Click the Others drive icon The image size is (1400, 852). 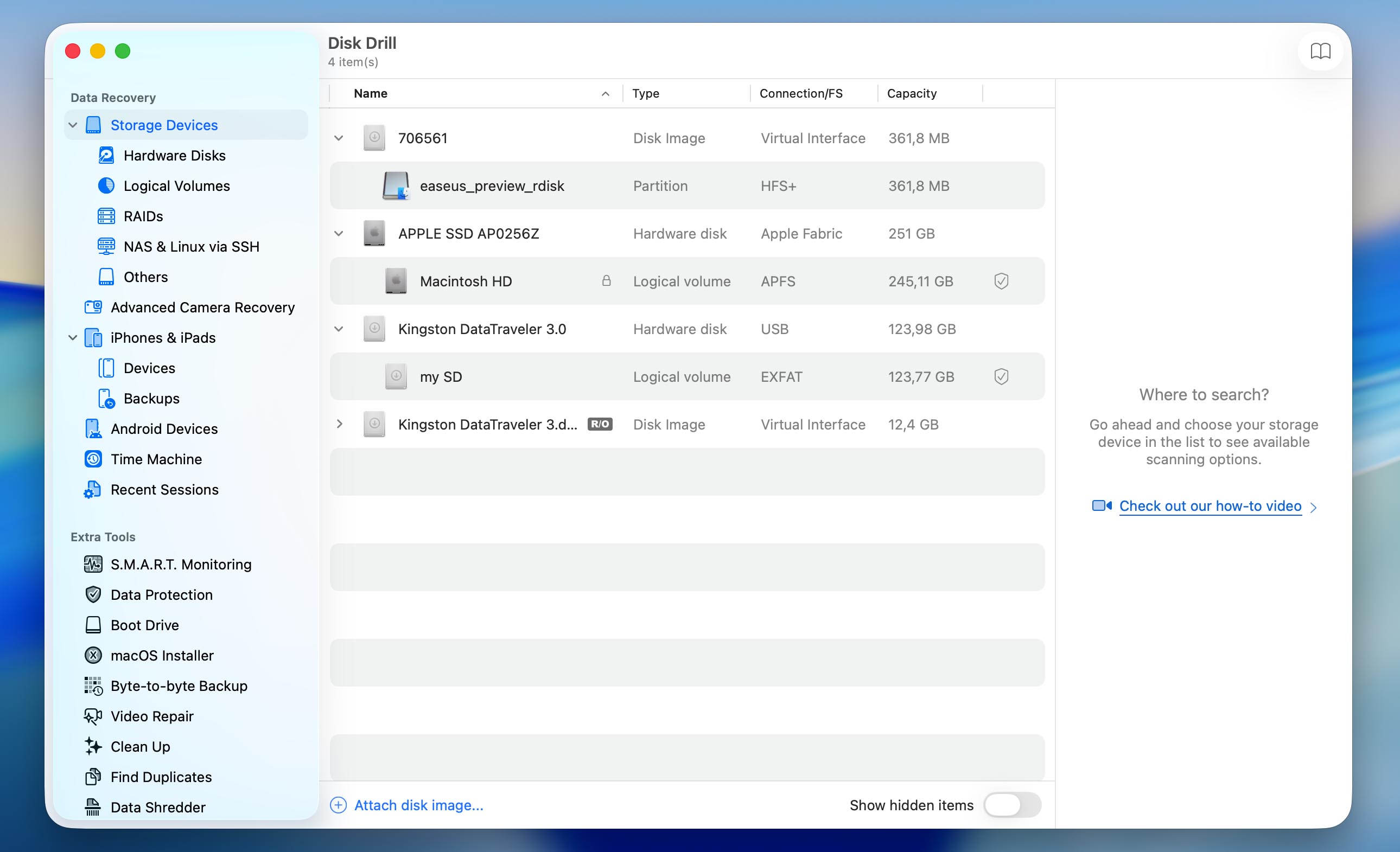pos(106,277)
